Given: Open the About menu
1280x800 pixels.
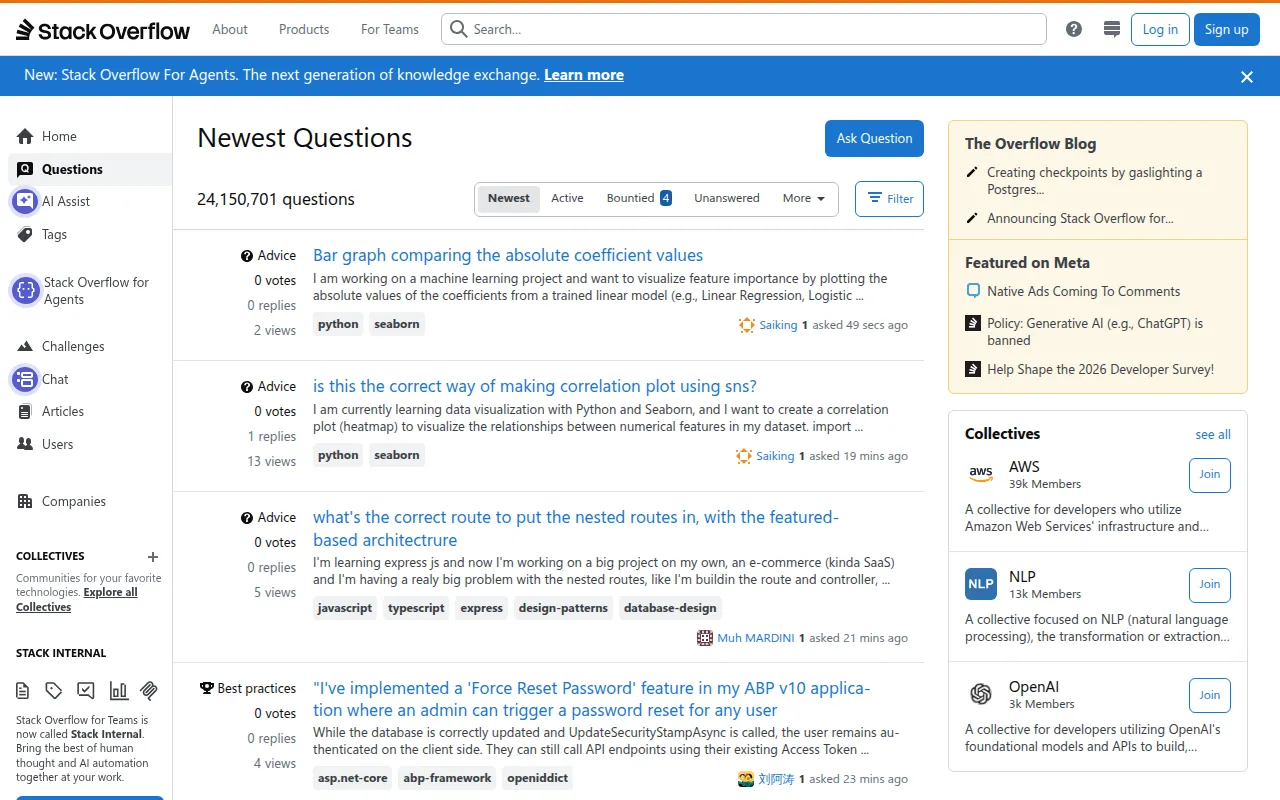Looking at the screenshot, I should 230,29.
